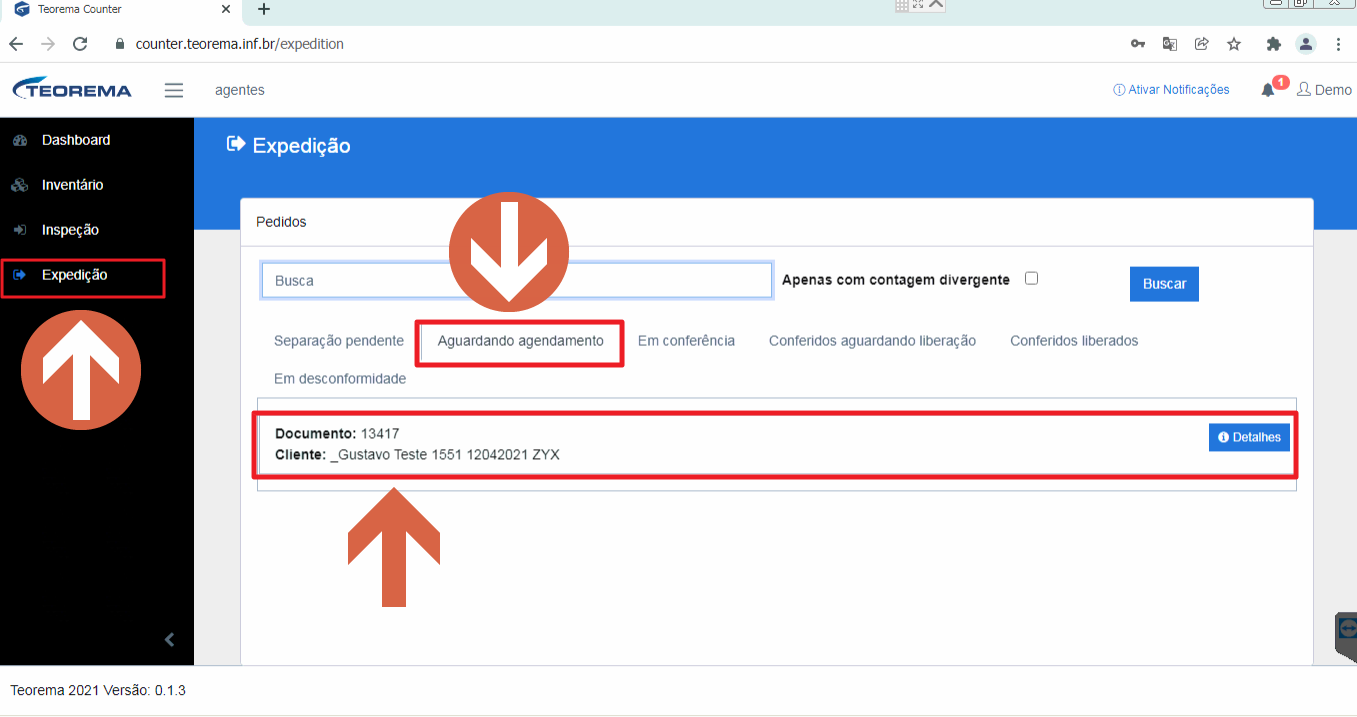The height and width of the screenshot is (717, 1357).
Task: Click the footer version text 0.1.3
Action: click(170, 690)
